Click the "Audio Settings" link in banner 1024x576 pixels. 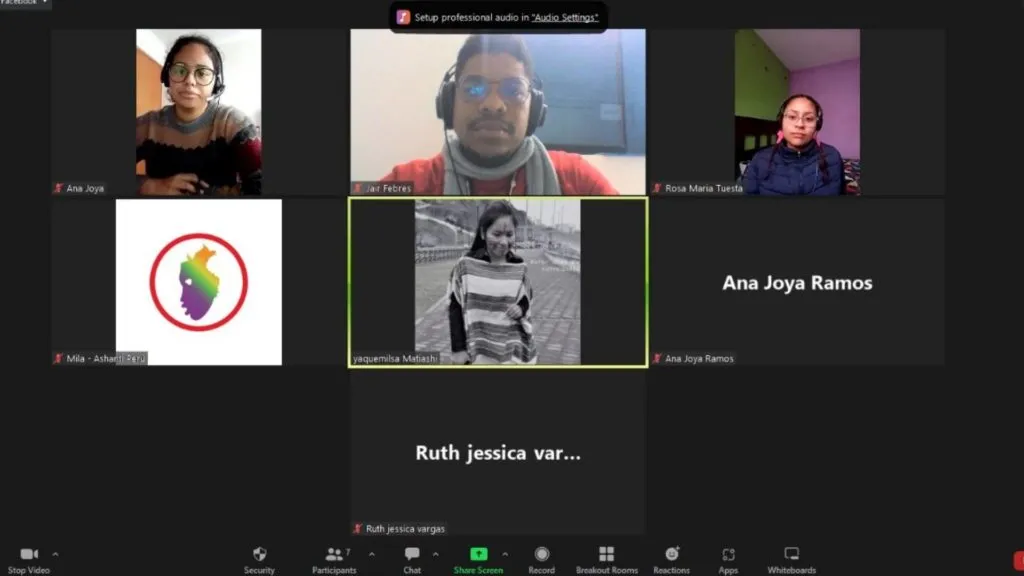pyautogui.click(x=564, y=17)
